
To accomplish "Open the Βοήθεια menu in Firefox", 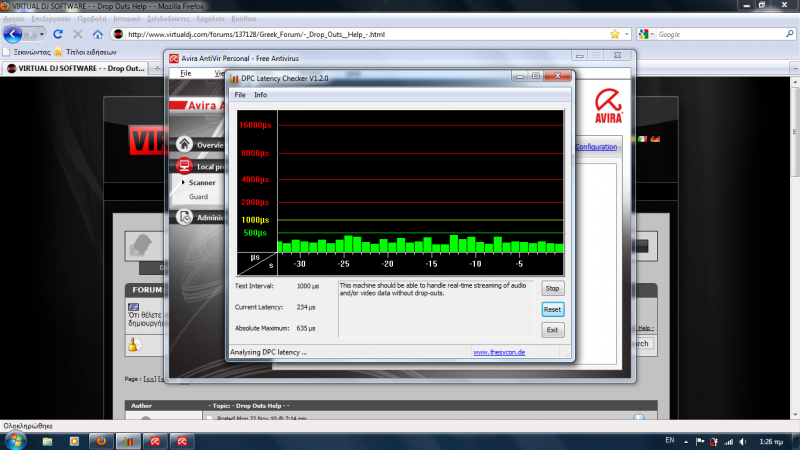I will click(243, 19).
